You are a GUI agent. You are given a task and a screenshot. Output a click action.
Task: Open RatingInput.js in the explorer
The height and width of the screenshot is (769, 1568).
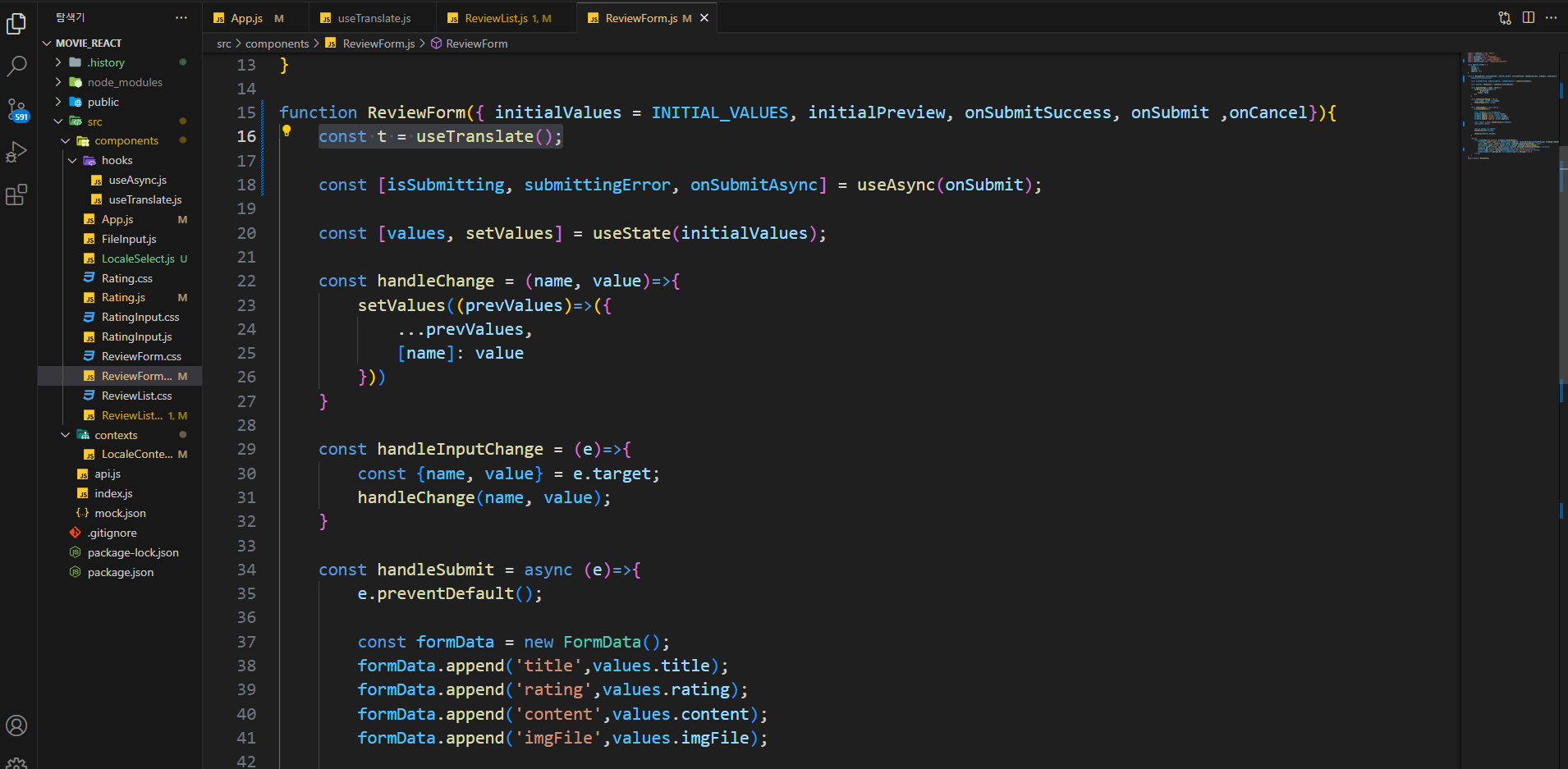click(x=120, y=336)
